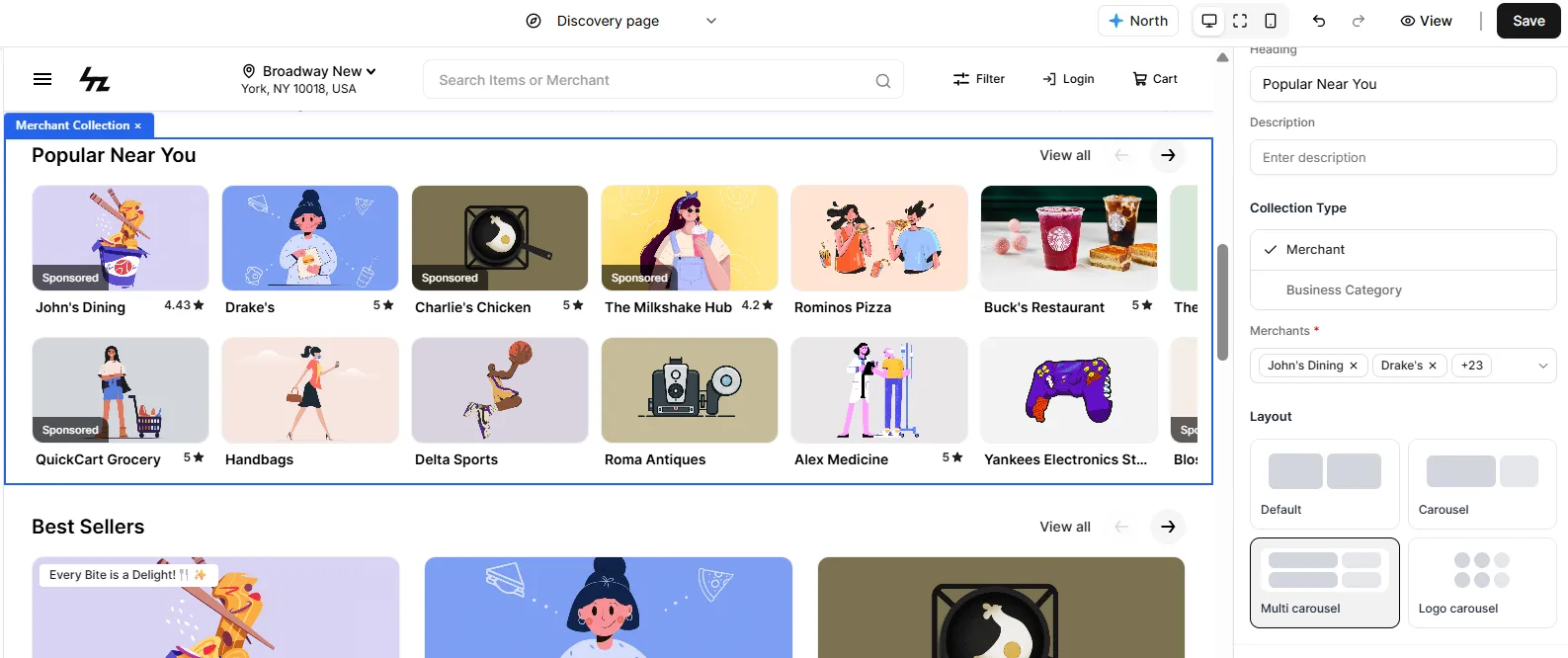Click the preview vertical scrollbar
The image size is (1568, 658).
pos(1222,301)
